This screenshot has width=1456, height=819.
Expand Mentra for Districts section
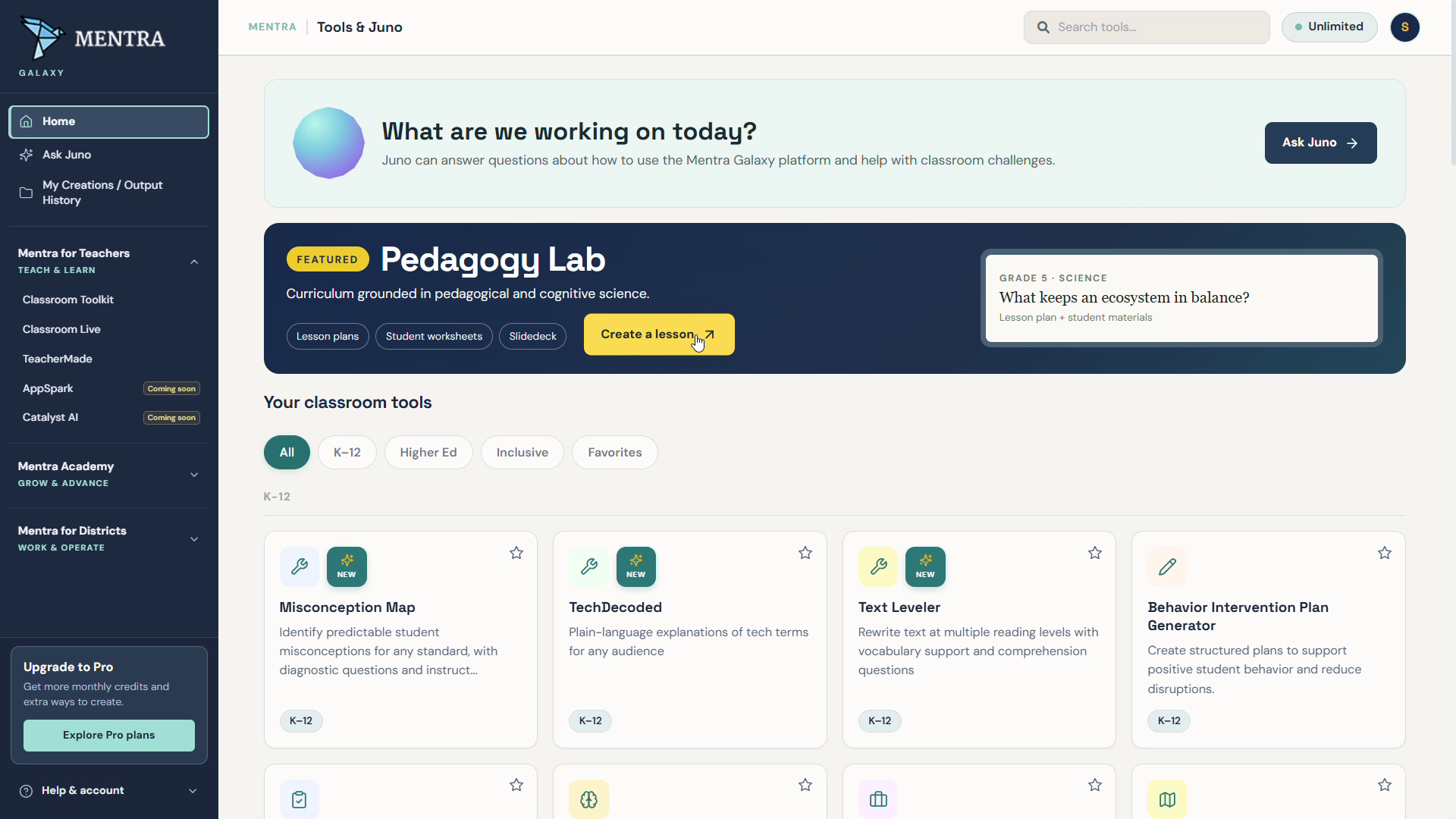tap(194, 539)
